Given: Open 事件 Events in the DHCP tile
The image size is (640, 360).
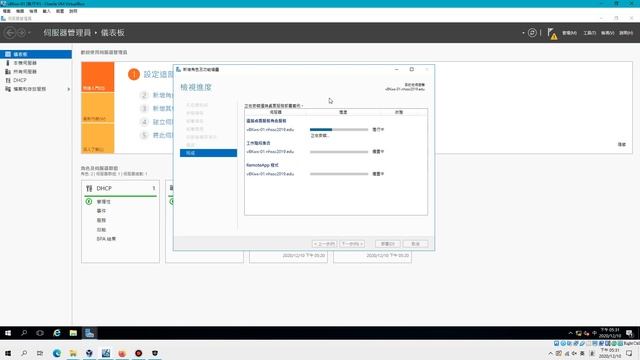Looking at the screenshot, I should pos(101,211).
